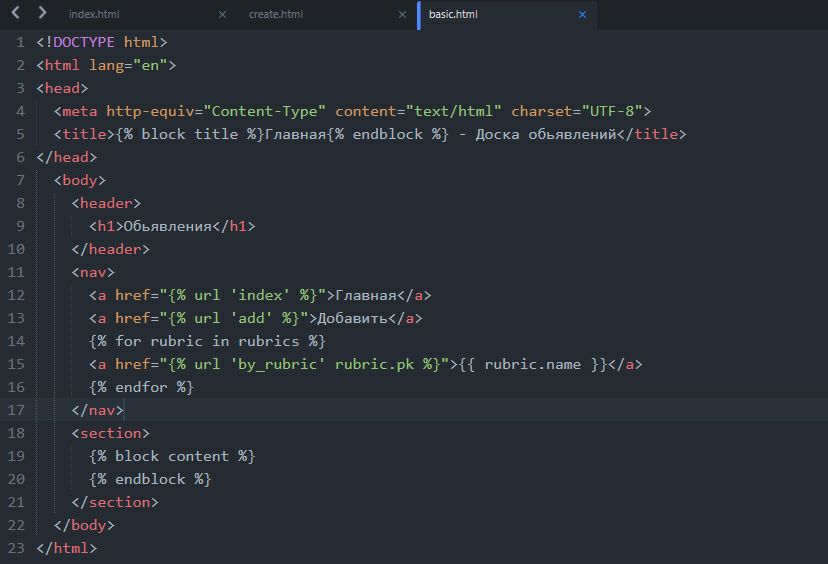Viewport: 828px width, 564px height.
Task: Click the closing body tag
Action: pyautogui.click(x=84, y=524)
